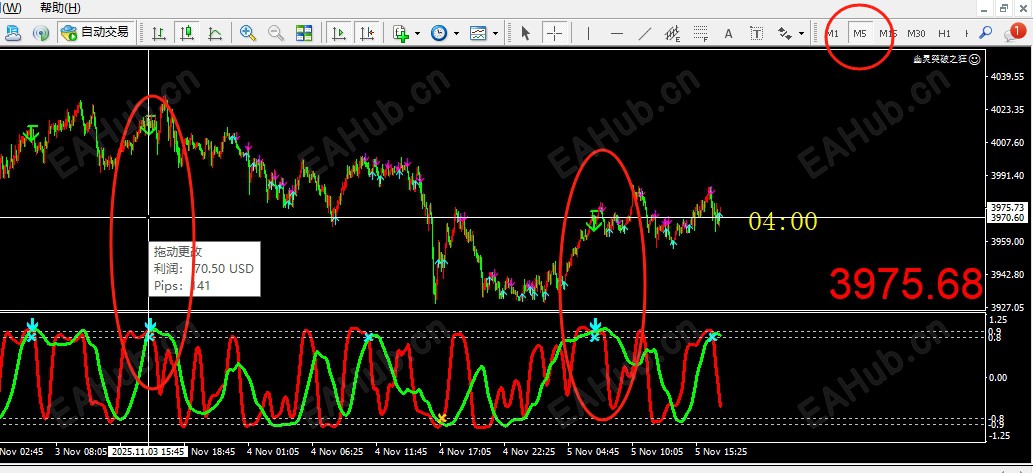Select the trendline drawing tool

645,33
